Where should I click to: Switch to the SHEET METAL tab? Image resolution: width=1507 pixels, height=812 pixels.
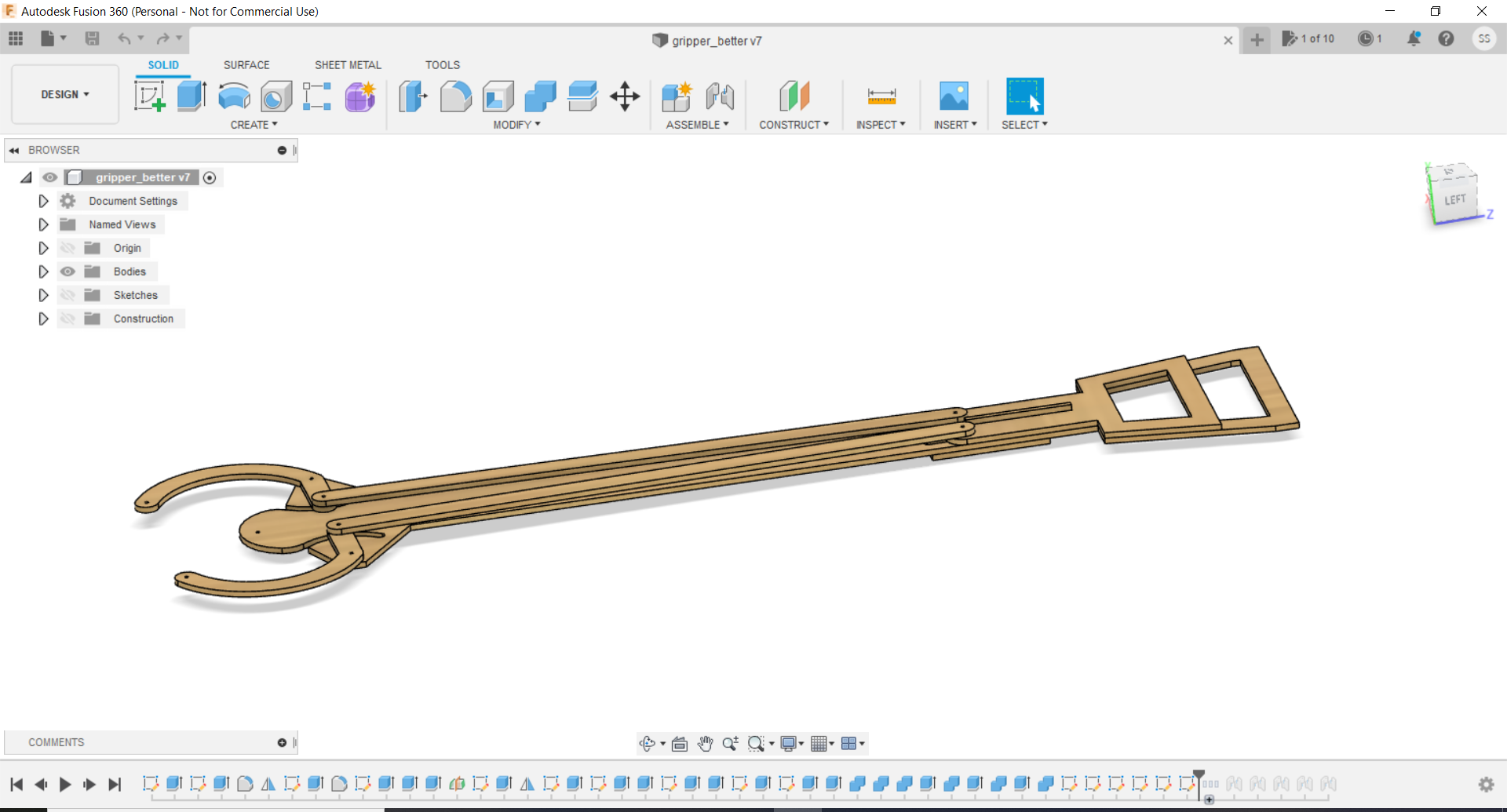point(348,65)
